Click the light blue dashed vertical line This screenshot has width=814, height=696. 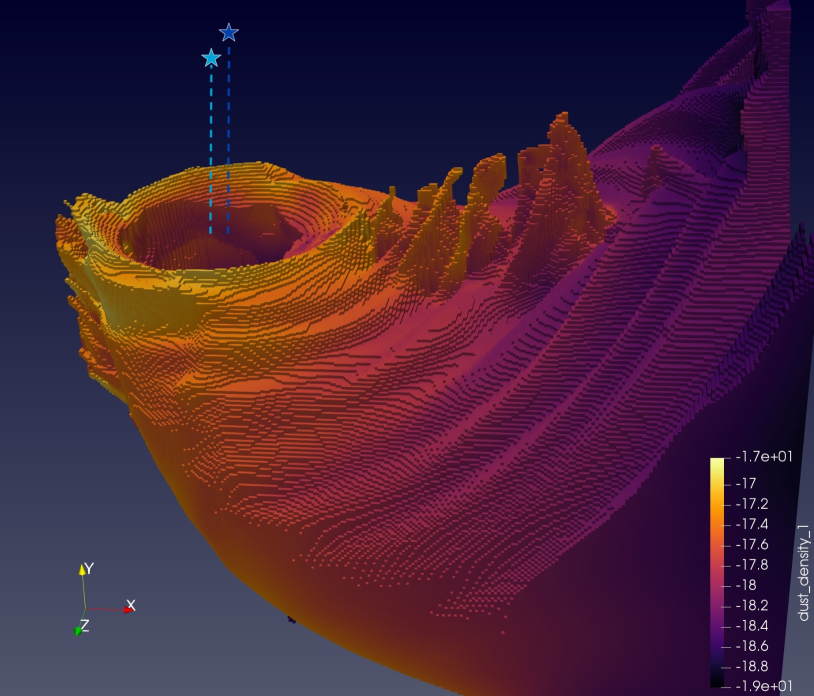(211, 150)
